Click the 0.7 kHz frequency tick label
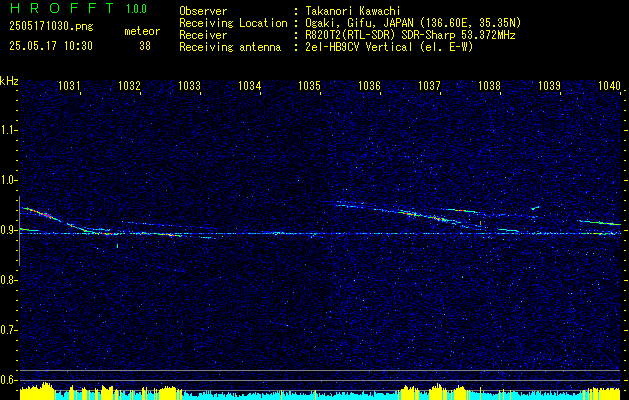This screenshot has width=629, height=400. (8, 330)
